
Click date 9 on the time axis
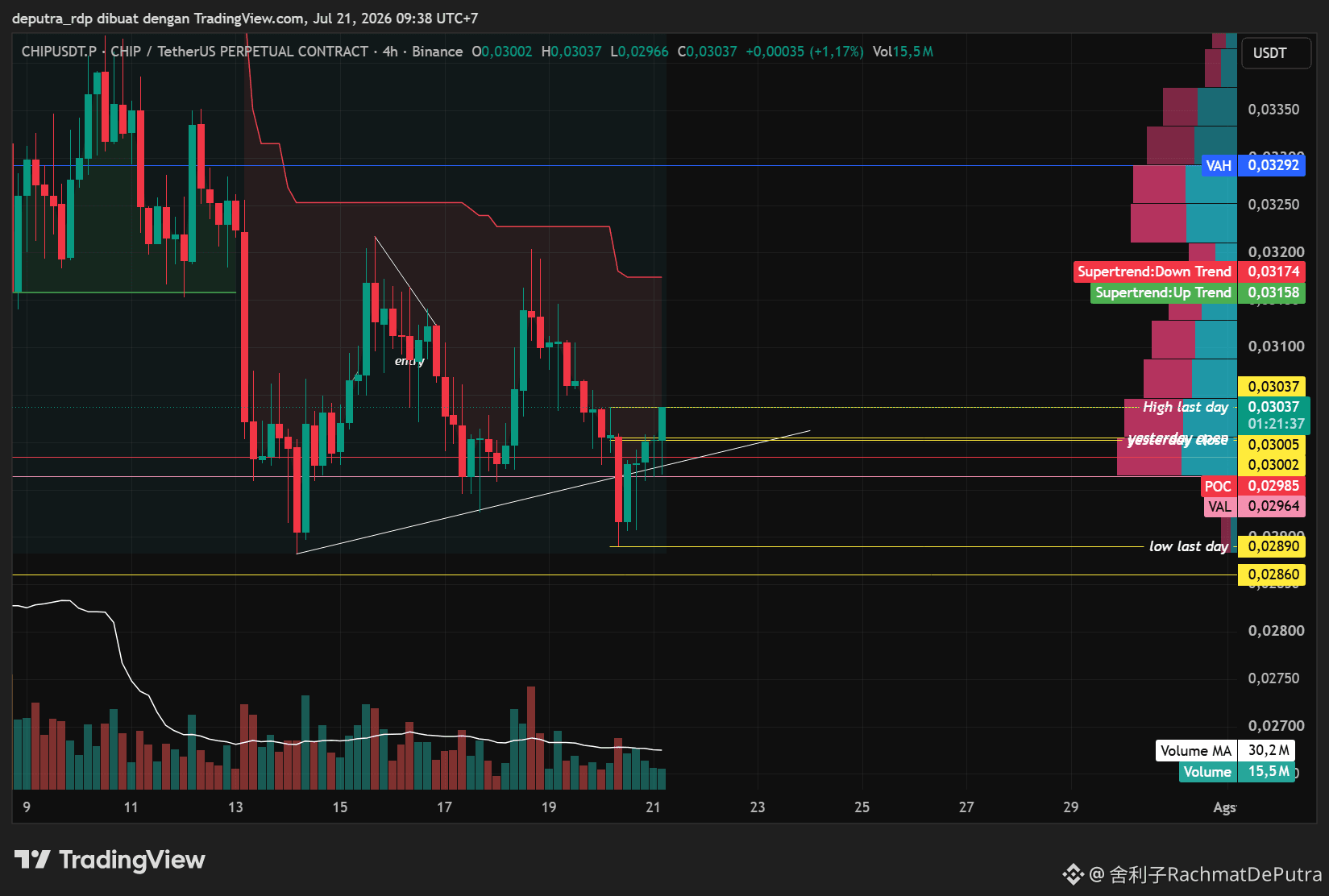pyautogui.click(x=27, y=807)
